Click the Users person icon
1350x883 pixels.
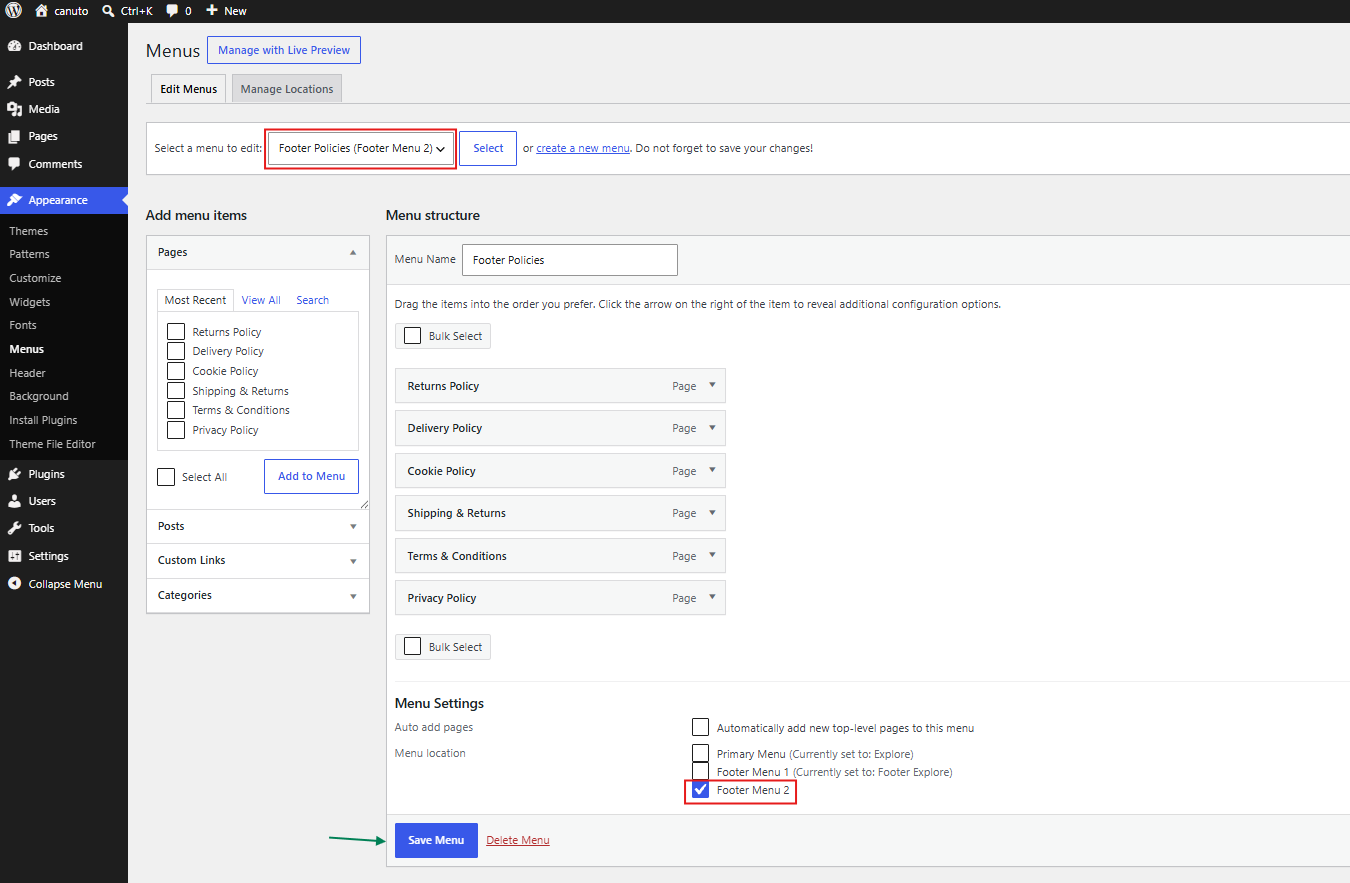point(14,501)
